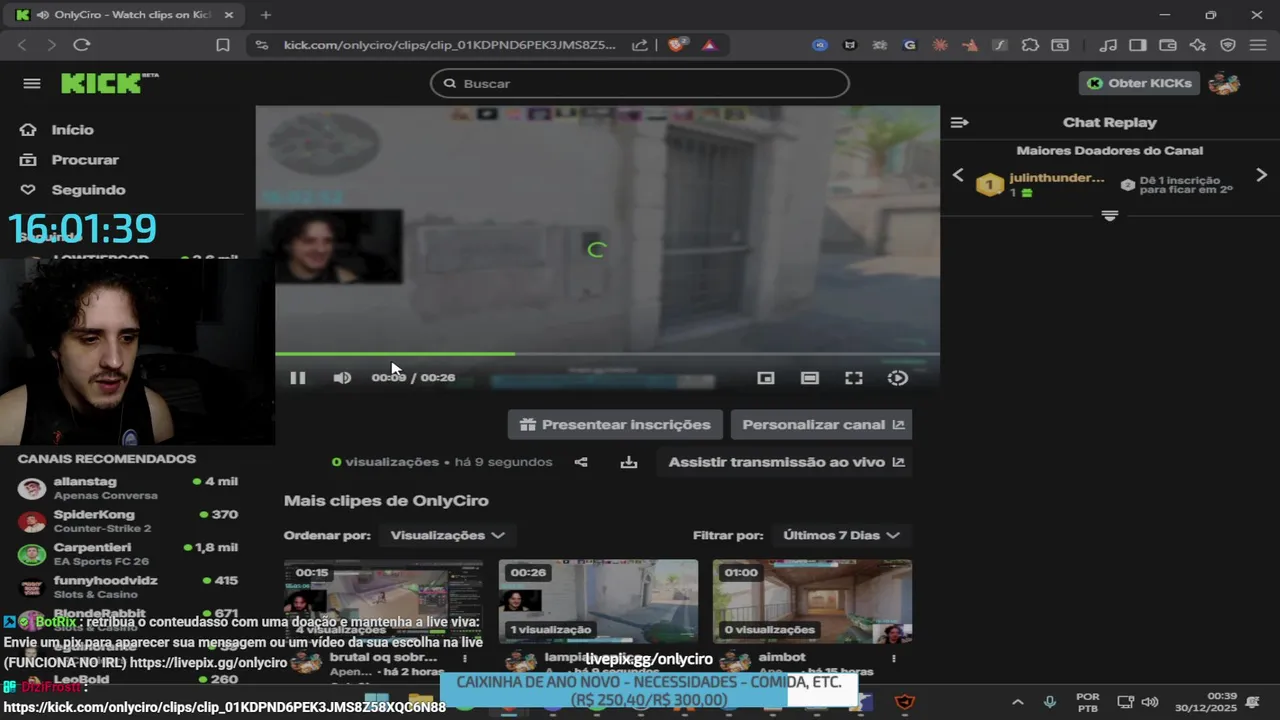This screenshot has width=1280, height=720.
Task: Open the taskbar volume control
Action: pos(1150,702)
